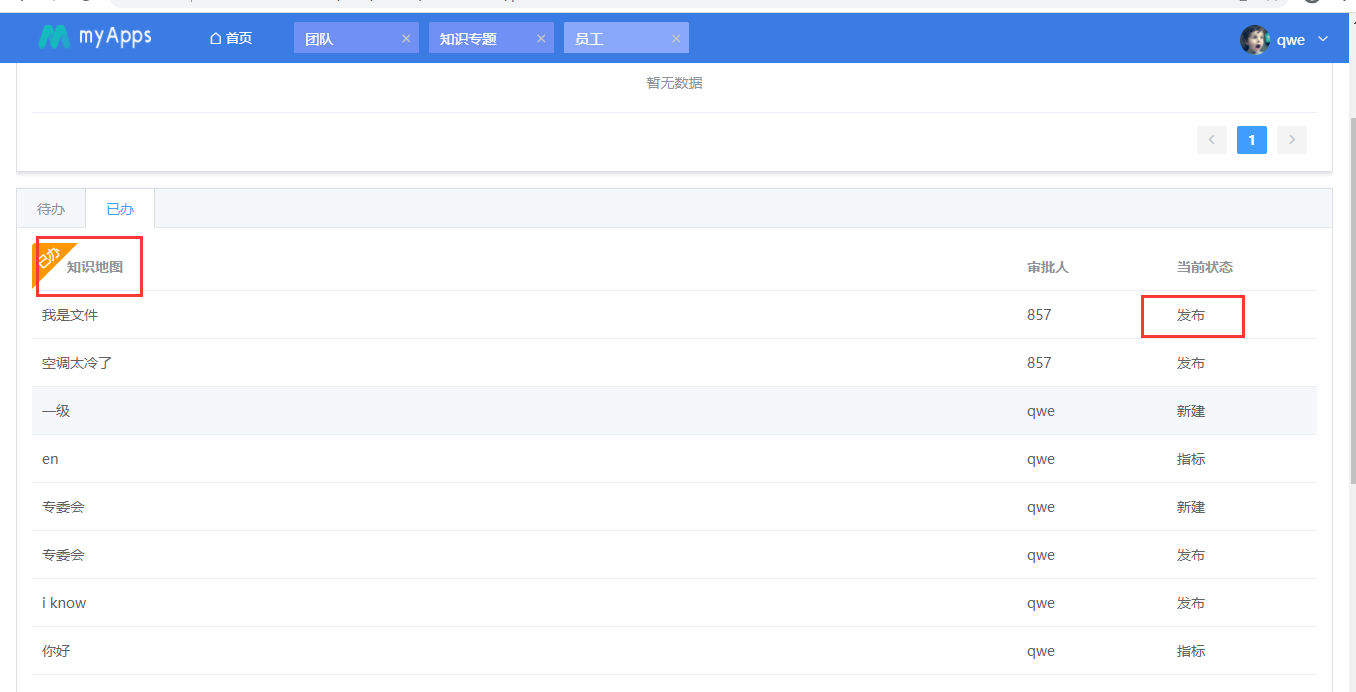Go to next page arrow
The height and width of the screenshot is (692, 1356).
click(x=1291, y=140)
